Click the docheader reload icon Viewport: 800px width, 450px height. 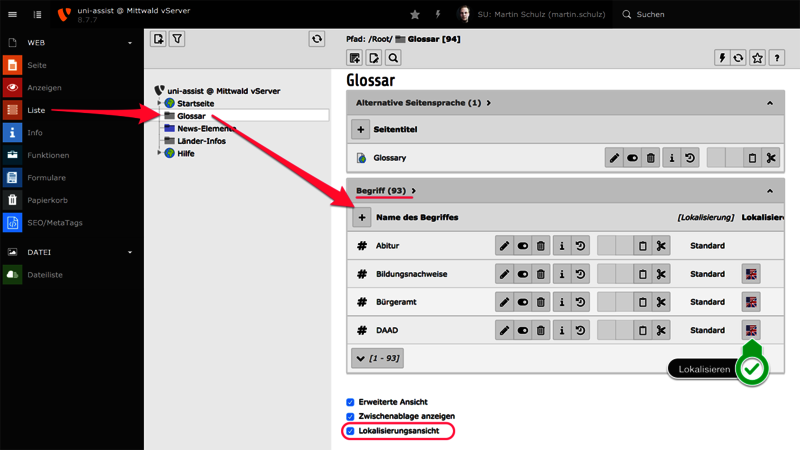pyautogui.click(x=738, y=58)
